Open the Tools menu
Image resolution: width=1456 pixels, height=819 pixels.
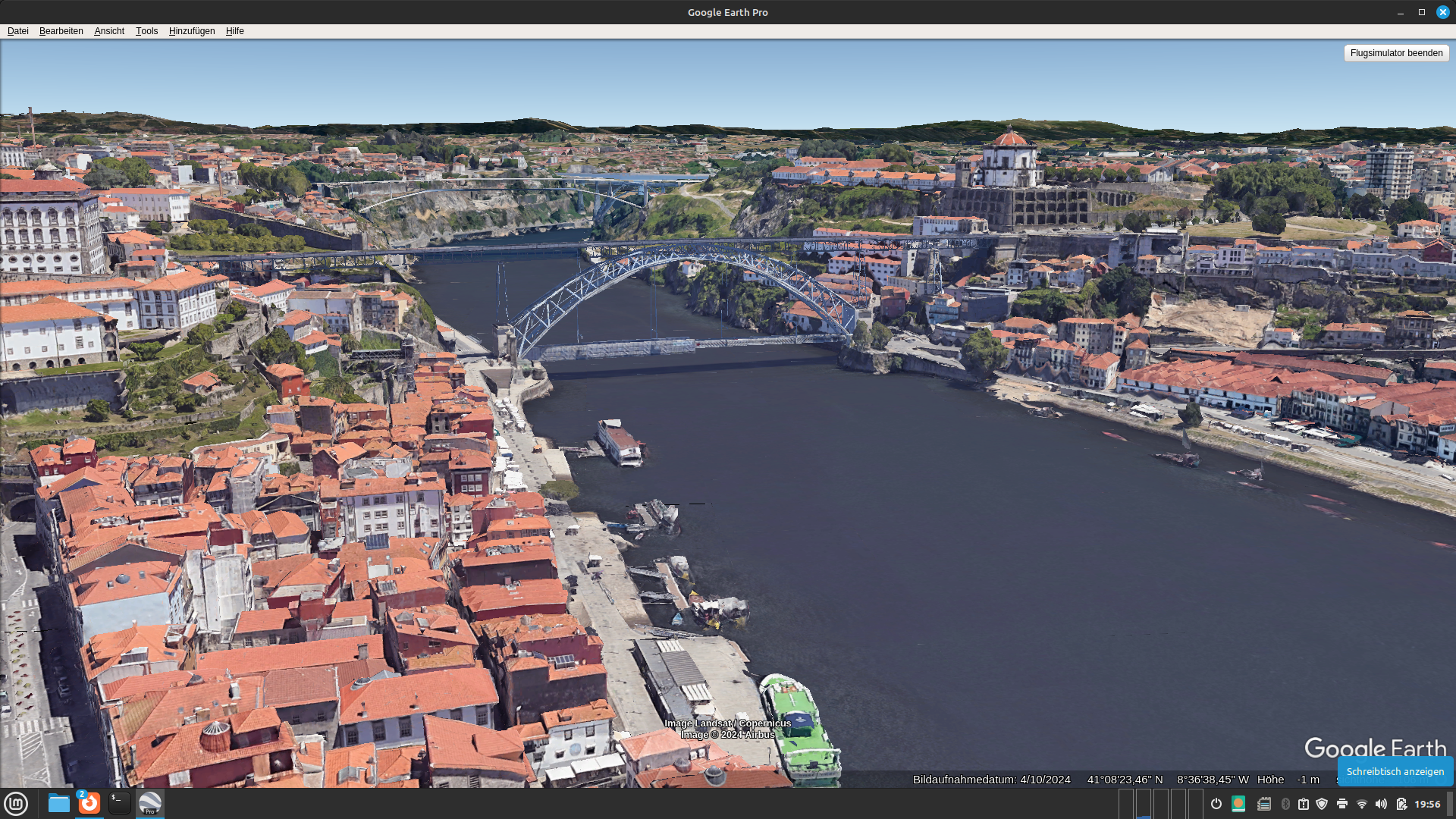pyautogui.click(x=146, y=31)
